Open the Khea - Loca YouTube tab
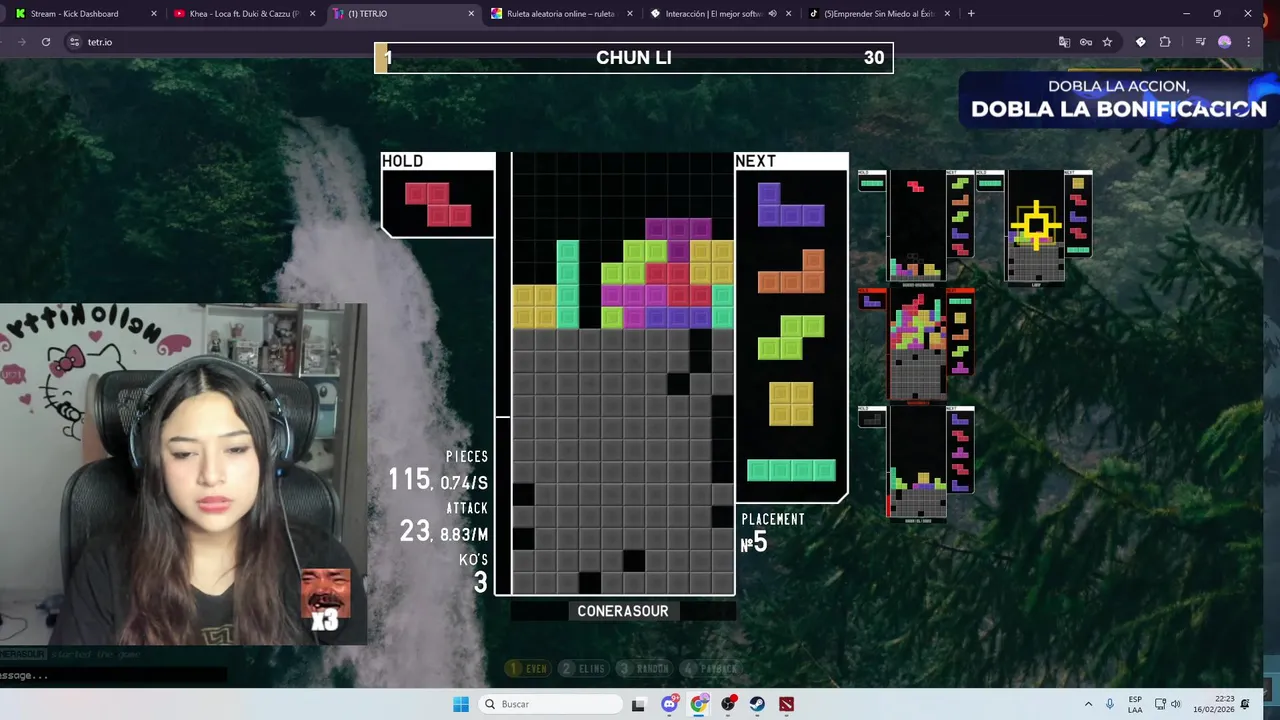The height and width of the screenshot is (720, 1280). pyautogui.click(x=239, y=14)
